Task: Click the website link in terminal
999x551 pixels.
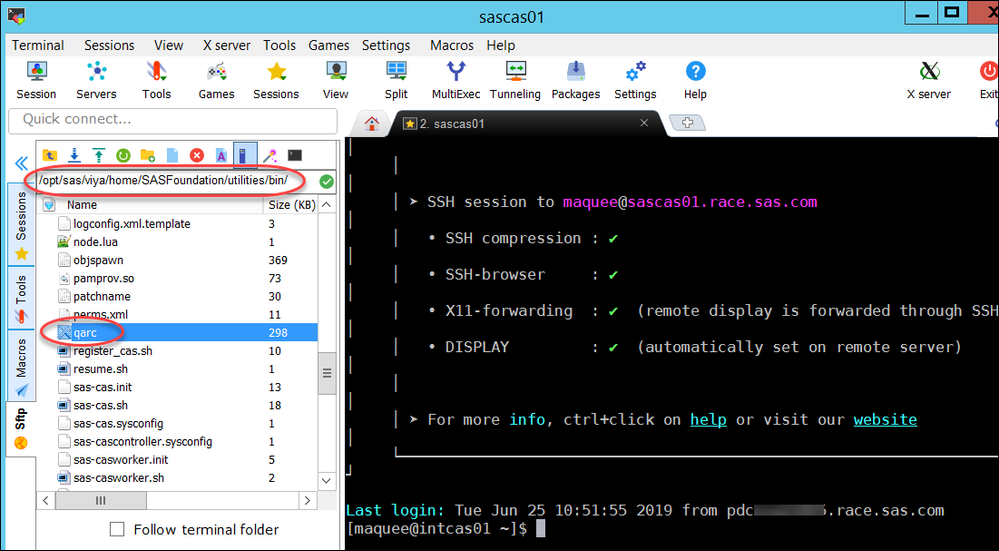Action: 884,419
